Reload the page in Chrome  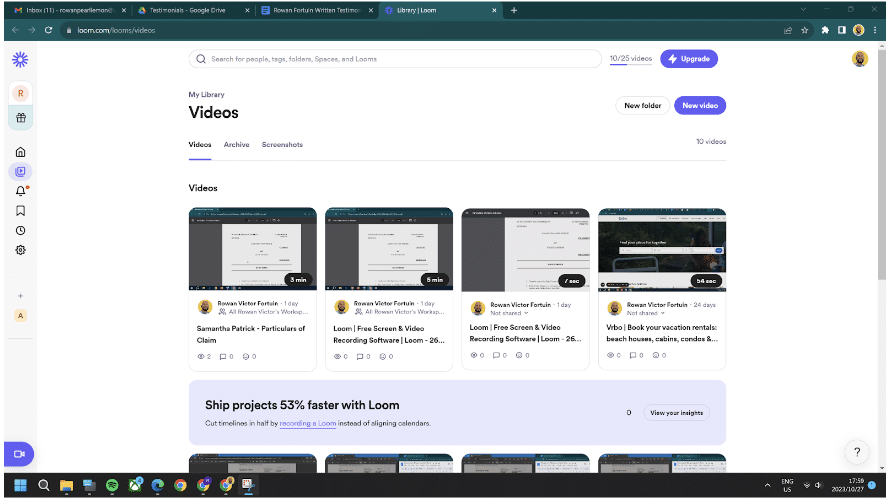49,31
